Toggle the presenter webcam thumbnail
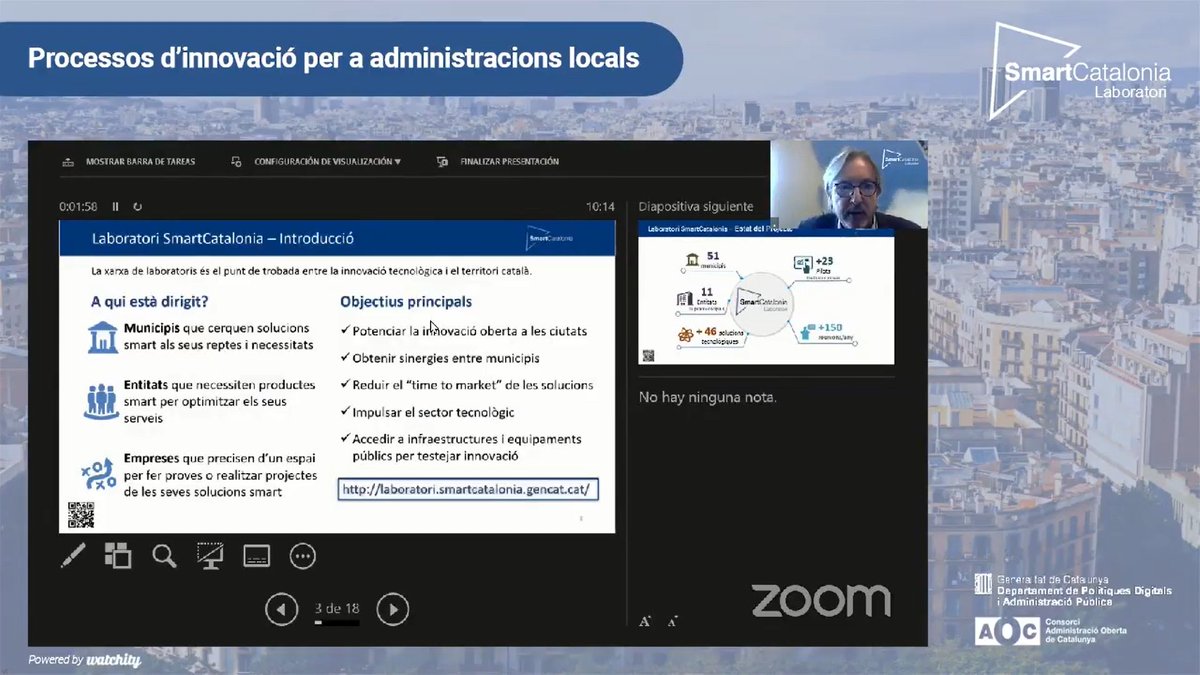 [850, 185]
